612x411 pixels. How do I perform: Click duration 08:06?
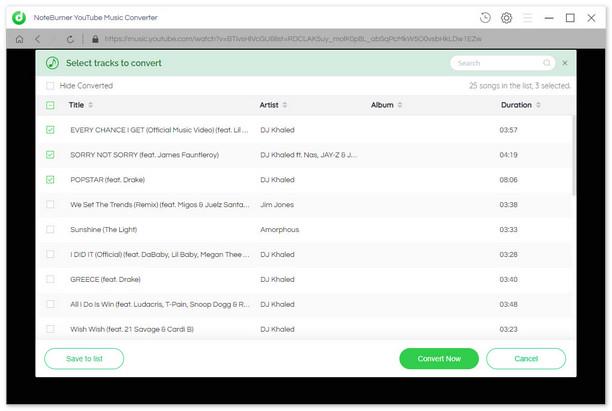pos(509,180)
